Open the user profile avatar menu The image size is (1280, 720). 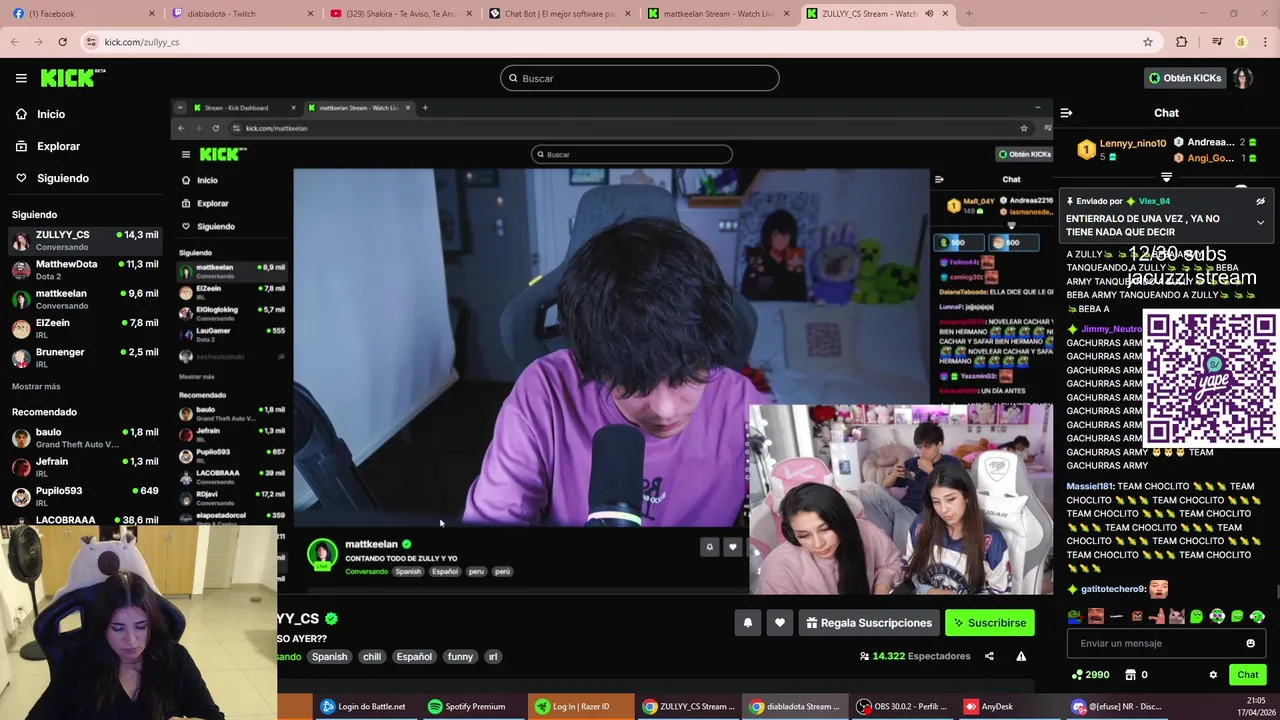point(1243,78)
